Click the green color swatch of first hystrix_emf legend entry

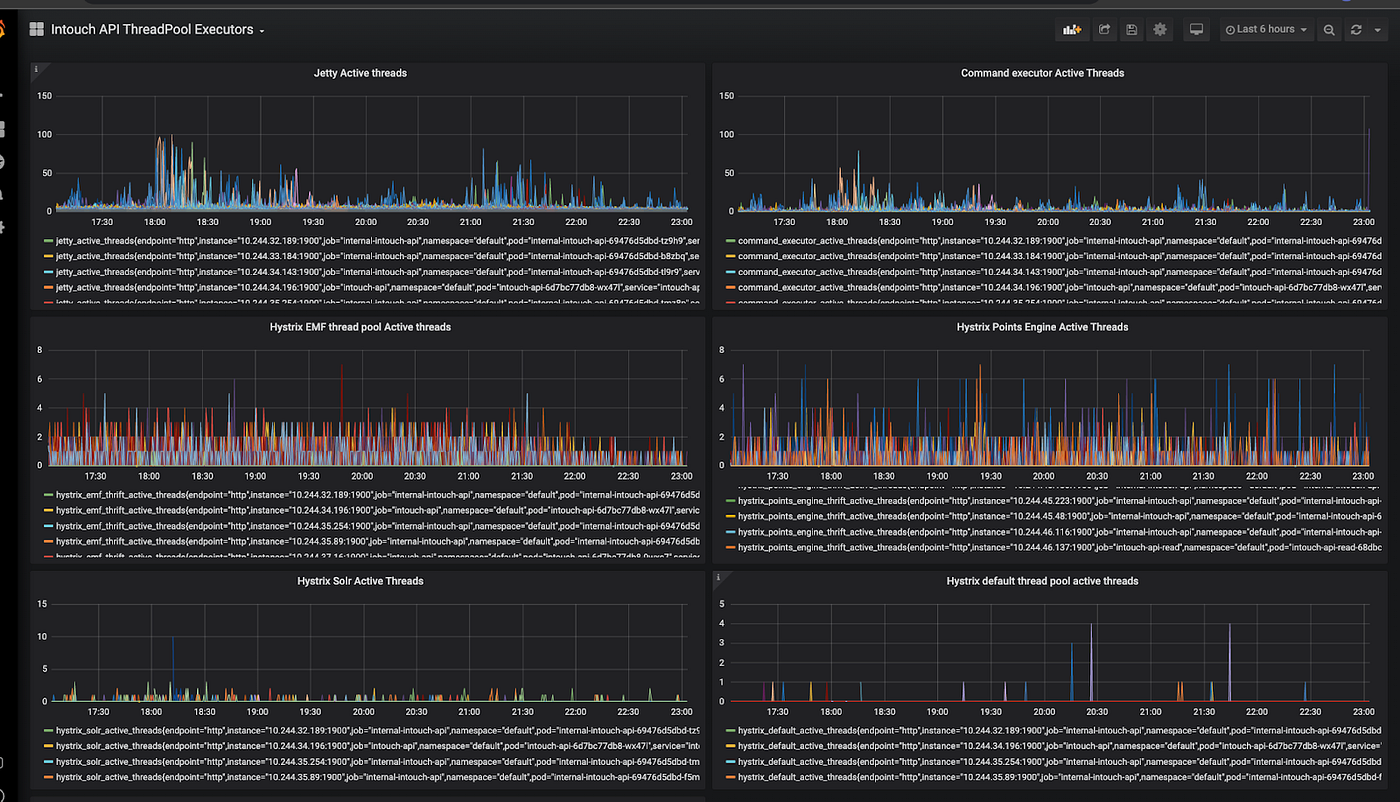click(x=49, y=495)
